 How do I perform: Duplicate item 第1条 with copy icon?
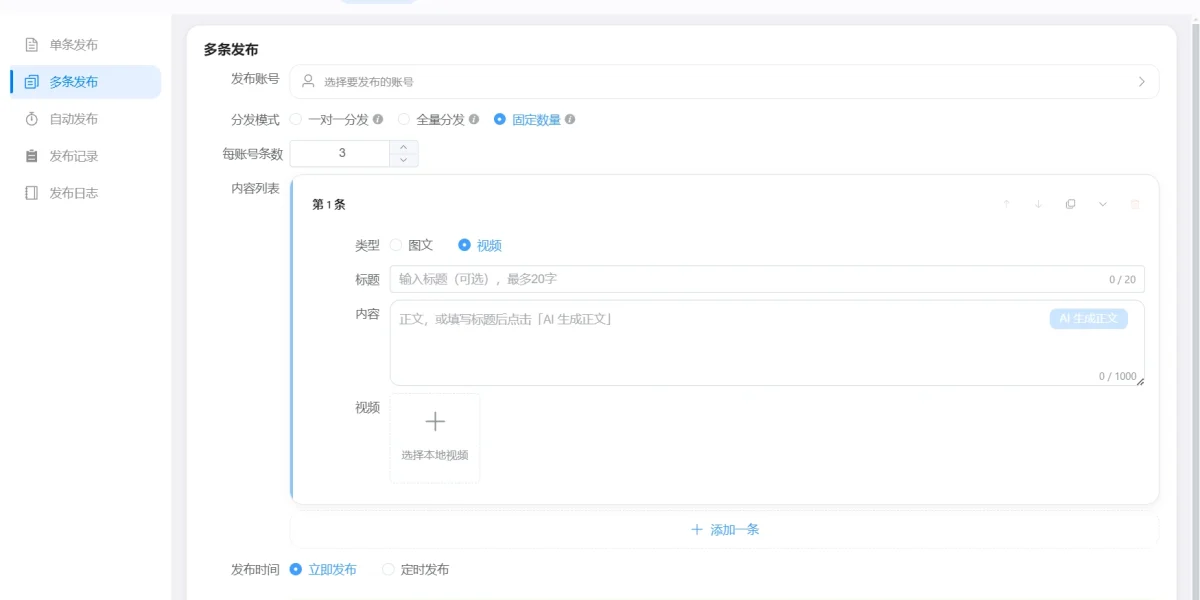tap(1071, 204)
